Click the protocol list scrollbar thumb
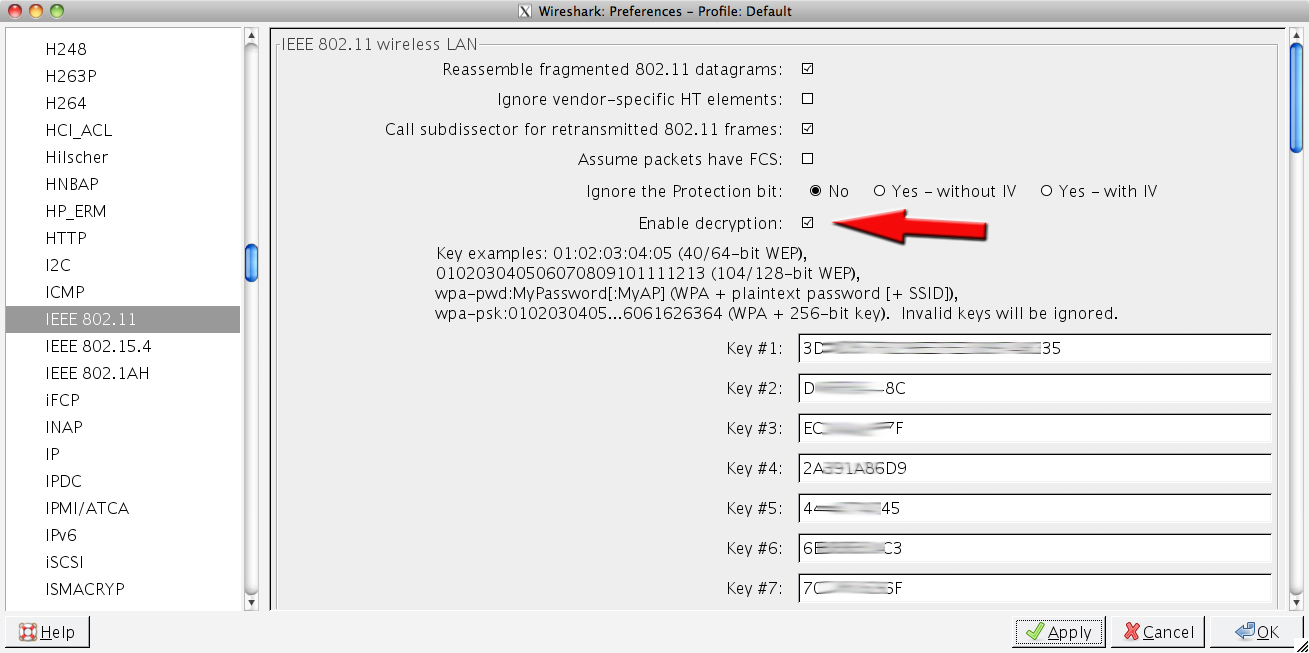 pyautogui.click(x=252, y=263)
